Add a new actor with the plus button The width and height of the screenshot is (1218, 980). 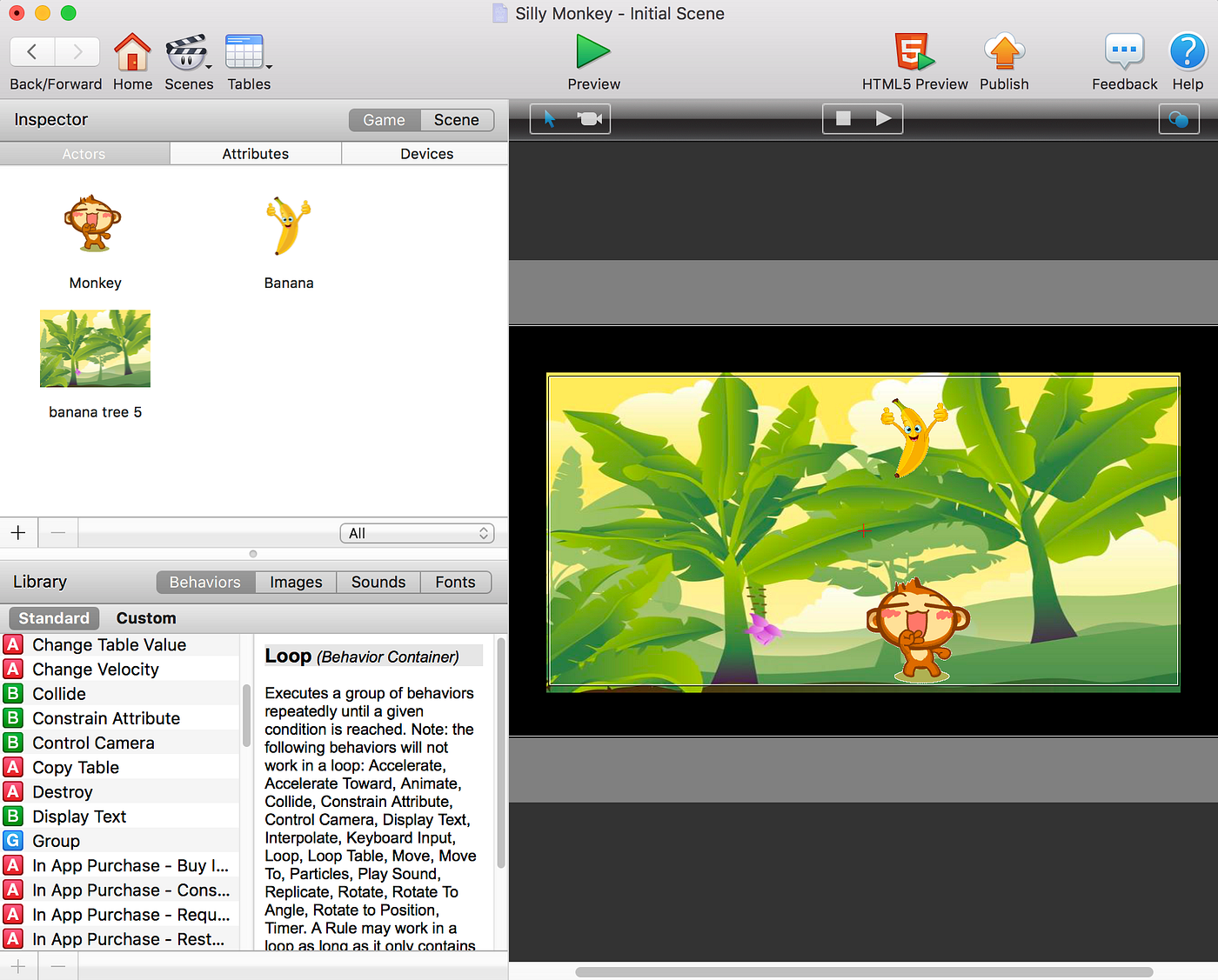(x=17, y=532)
